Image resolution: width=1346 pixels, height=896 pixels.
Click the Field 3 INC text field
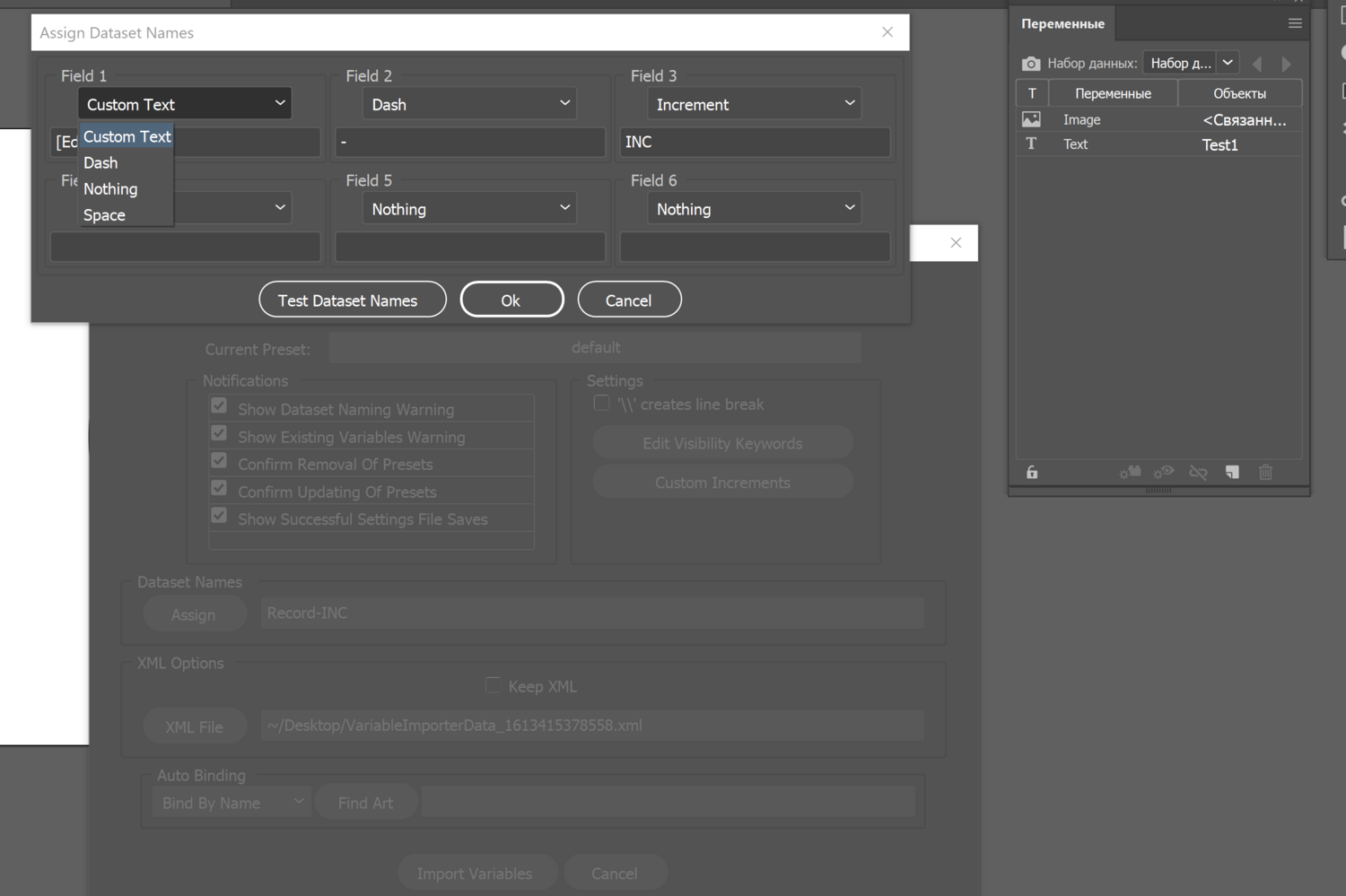(x=754, y=142)
